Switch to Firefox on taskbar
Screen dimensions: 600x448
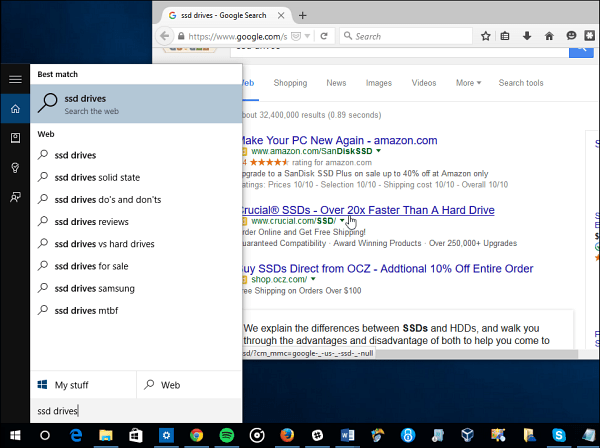(x=287, y=435)
